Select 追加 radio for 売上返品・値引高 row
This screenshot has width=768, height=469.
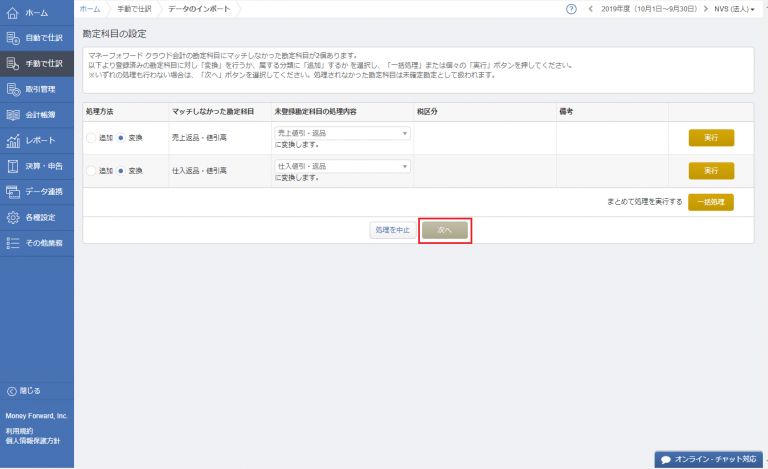point(91,138)
